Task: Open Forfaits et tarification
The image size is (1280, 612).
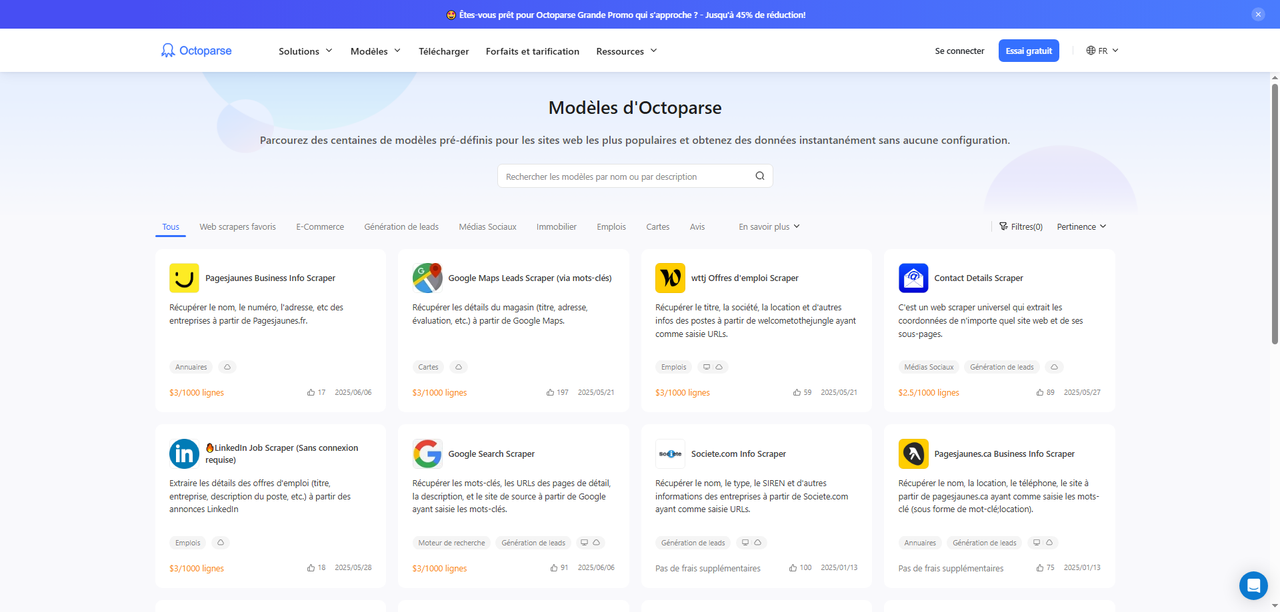Action: pos(532,51)
